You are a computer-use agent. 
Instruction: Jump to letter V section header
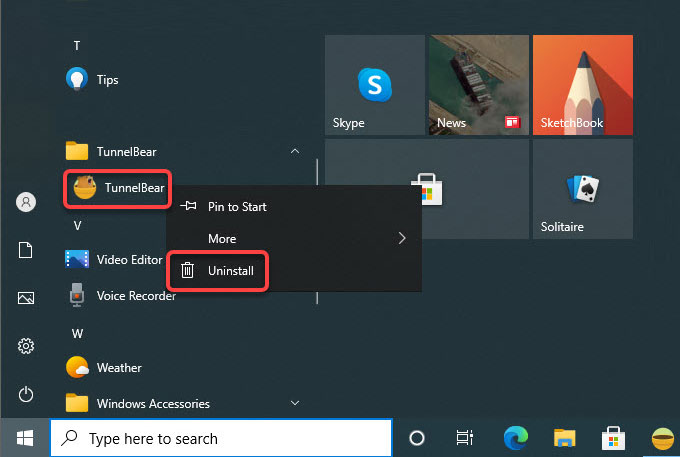tap(77, 225)
